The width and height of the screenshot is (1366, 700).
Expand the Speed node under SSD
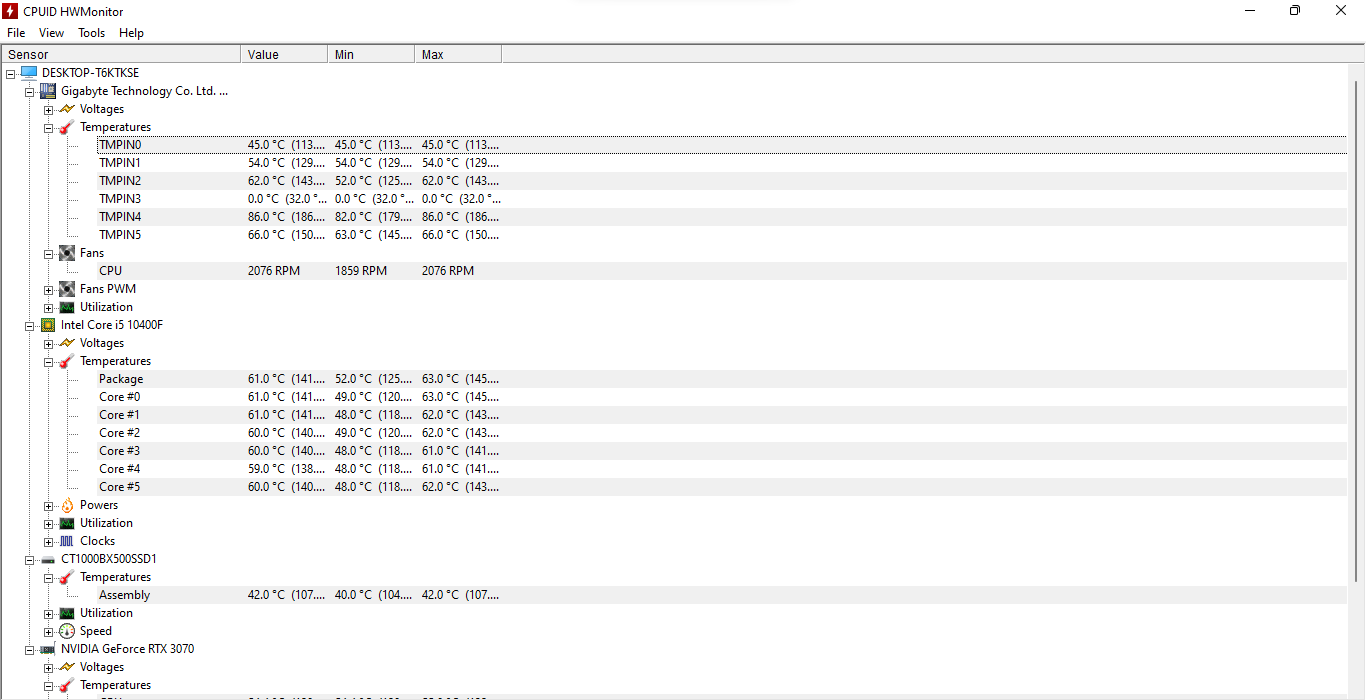49,631
